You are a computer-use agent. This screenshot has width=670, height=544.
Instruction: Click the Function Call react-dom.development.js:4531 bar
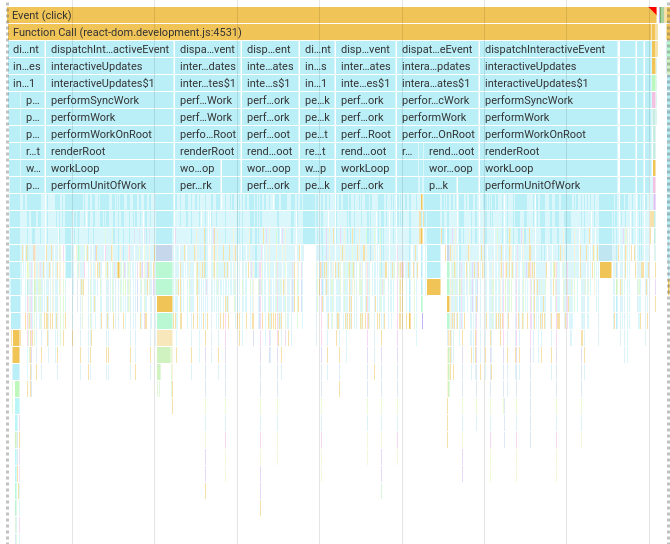(x=332, y=32)
